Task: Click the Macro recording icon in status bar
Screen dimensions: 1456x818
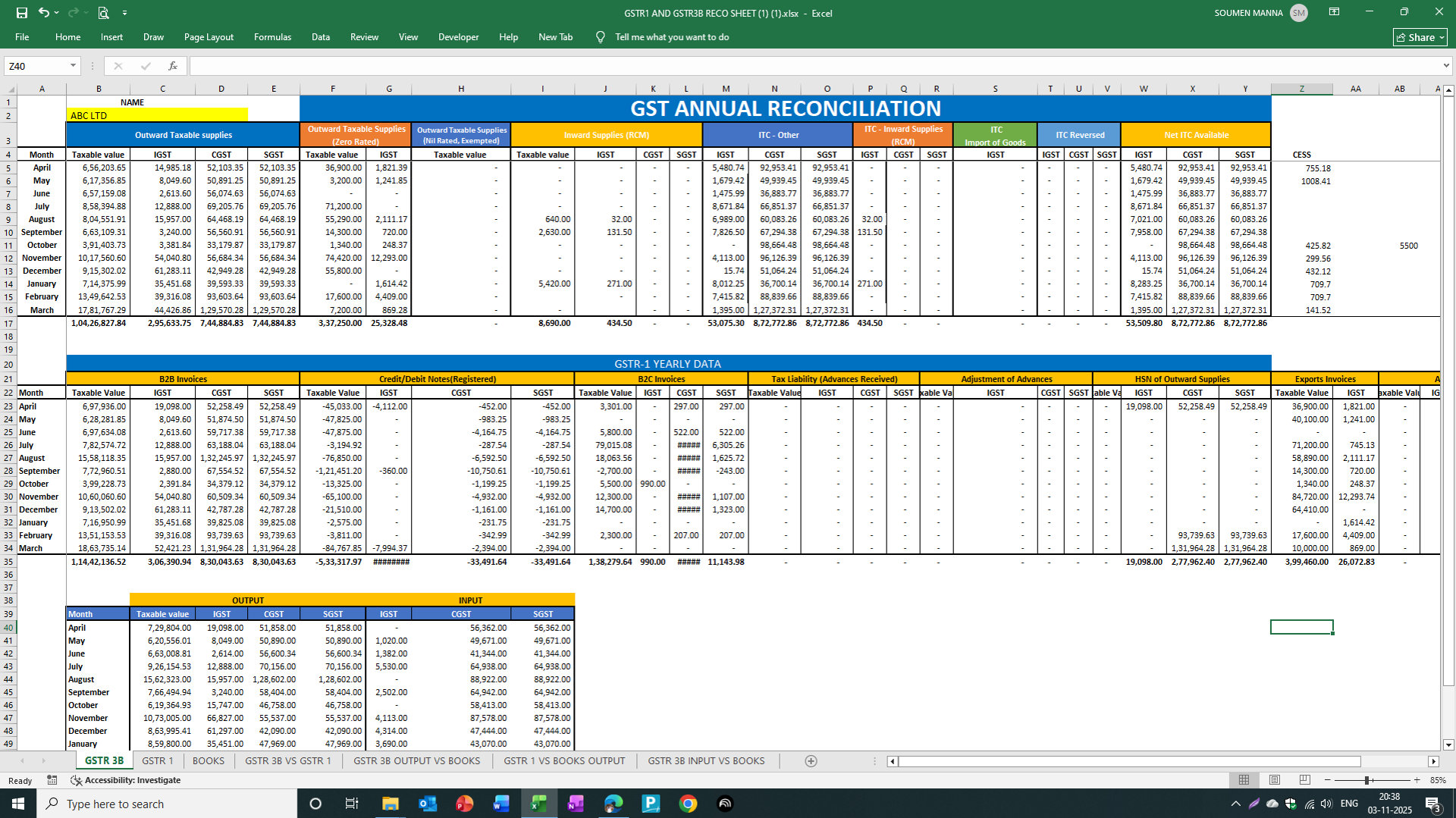Action: point(52,780)
